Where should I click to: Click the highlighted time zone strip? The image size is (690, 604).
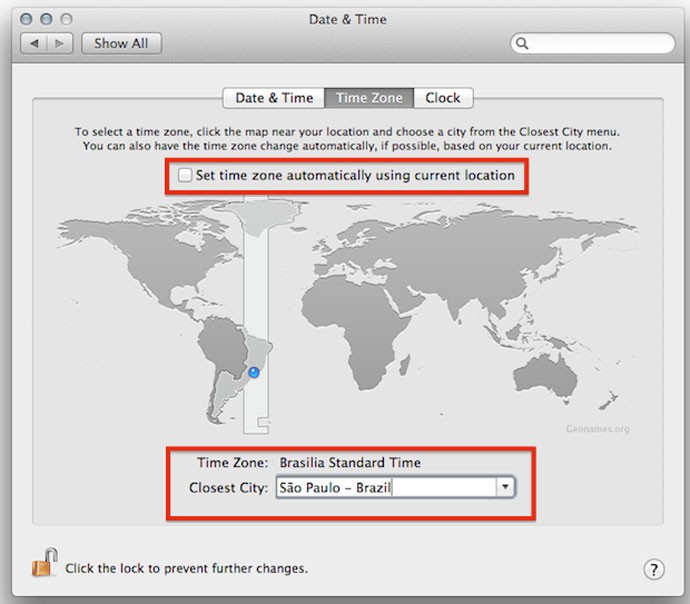(257, 300)
